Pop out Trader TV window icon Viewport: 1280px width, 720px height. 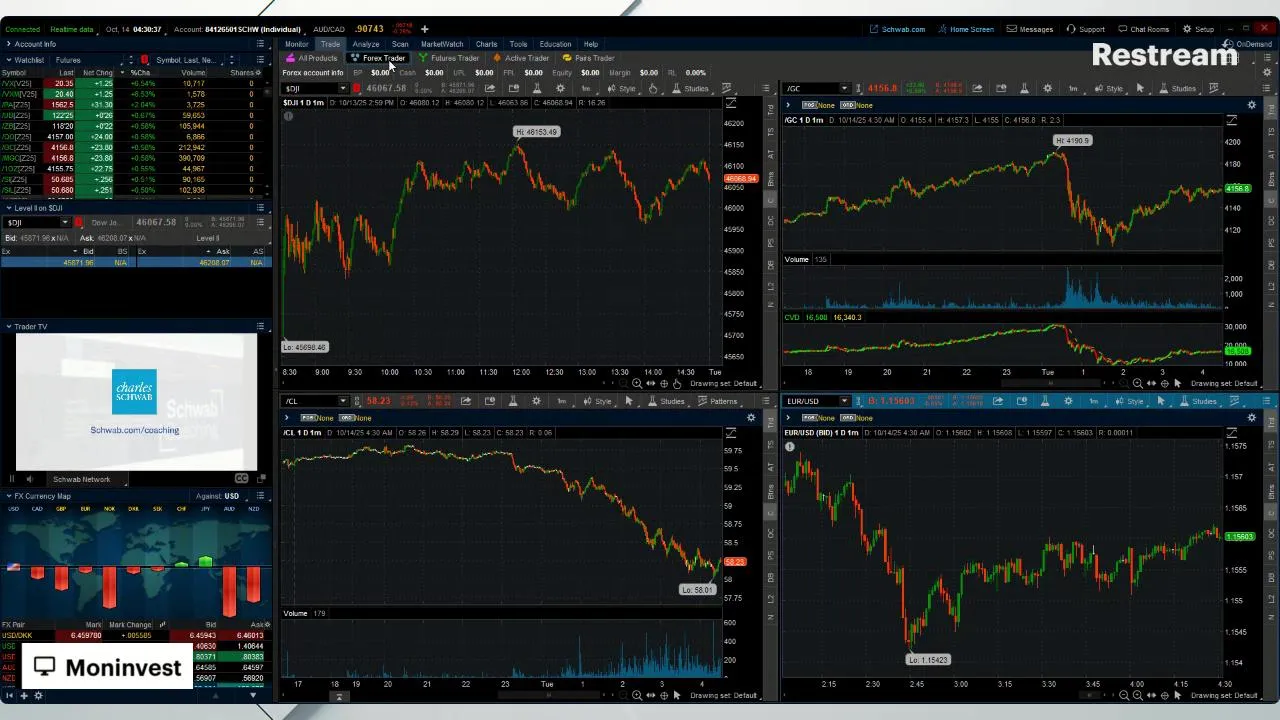[x=259, y=479]
